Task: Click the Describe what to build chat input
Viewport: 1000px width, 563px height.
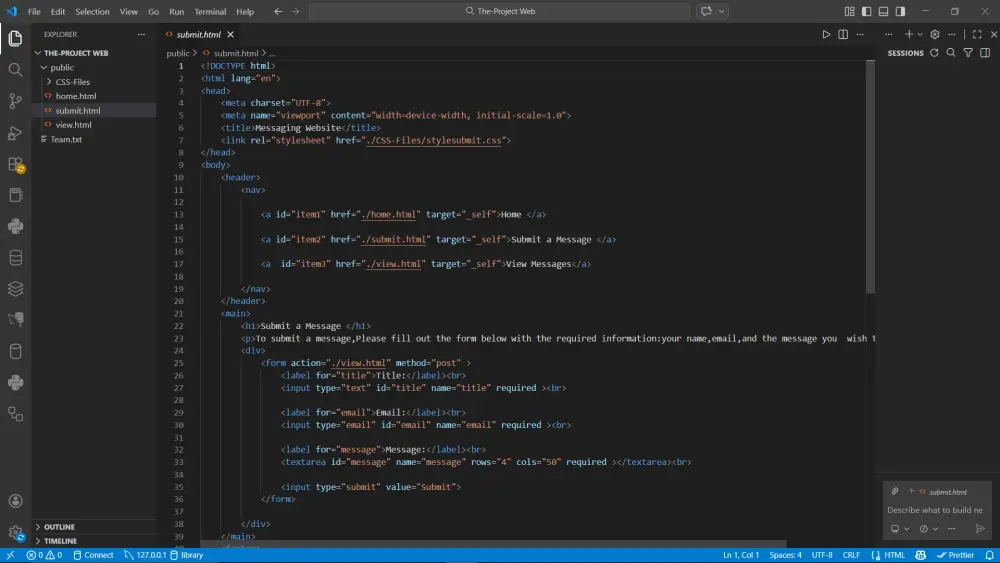Action: 934,510
